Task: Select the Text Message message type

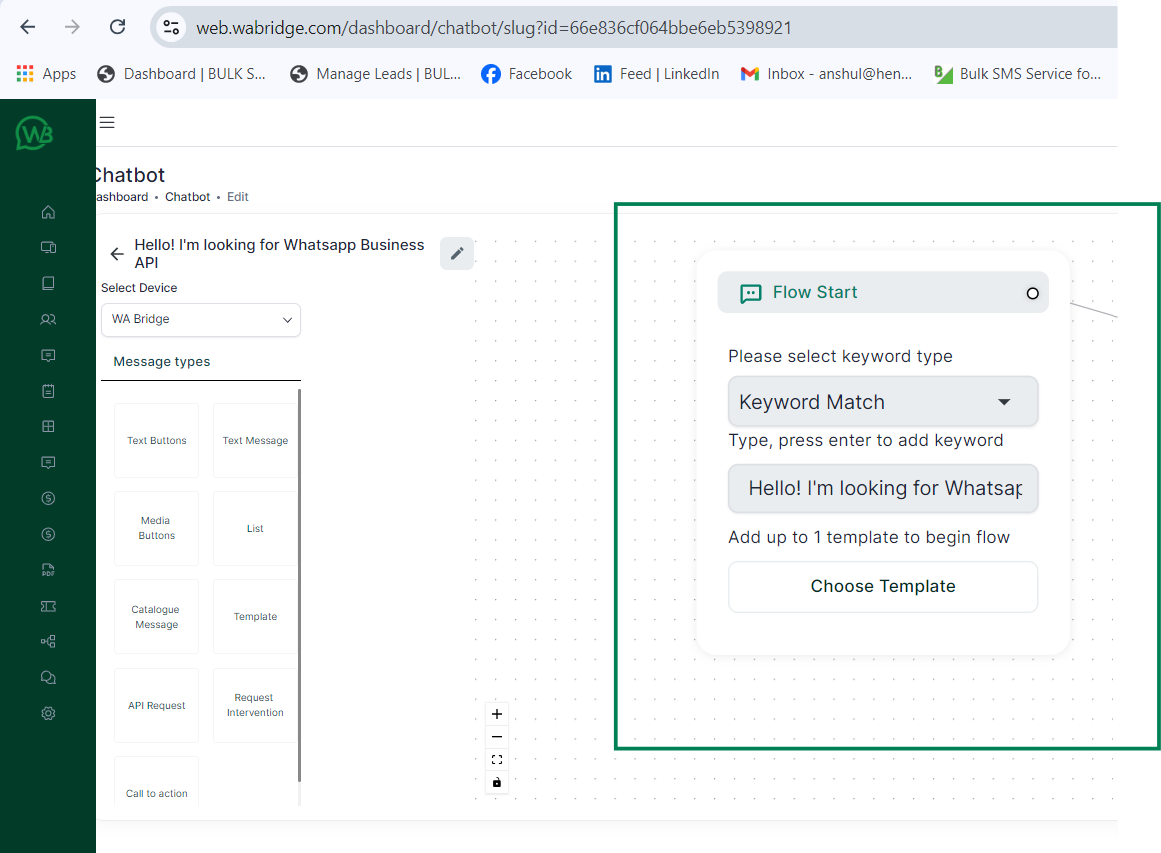Action: click(255, 441)
